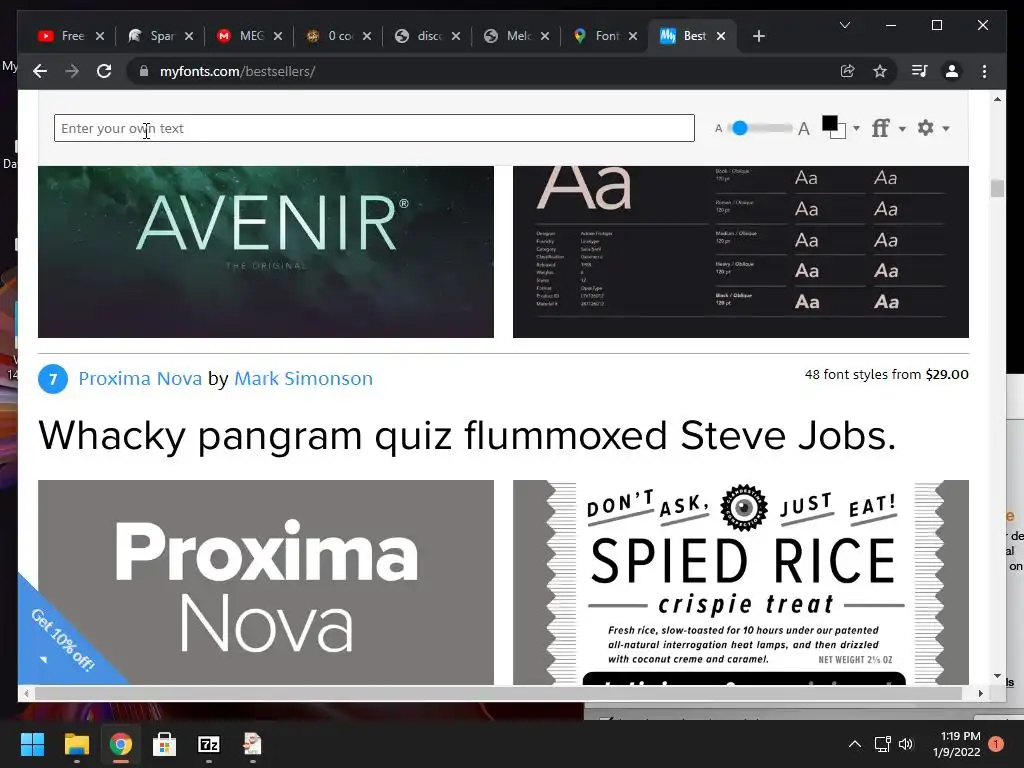The width and height of the screenshot is (1024, 768).
Task: Switch to the MEGA tab
Action: point(242,36)
